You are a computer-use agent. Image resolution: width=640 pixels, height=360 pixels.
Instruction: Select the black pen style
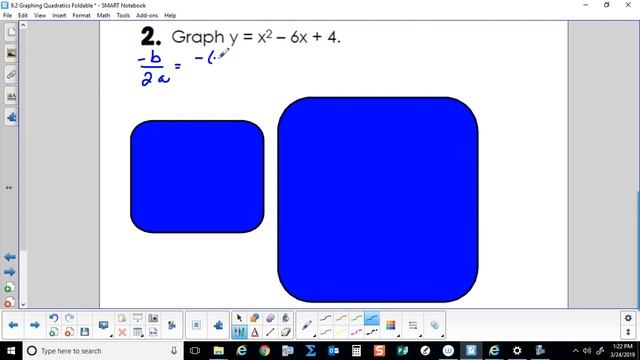coord(325,318)
